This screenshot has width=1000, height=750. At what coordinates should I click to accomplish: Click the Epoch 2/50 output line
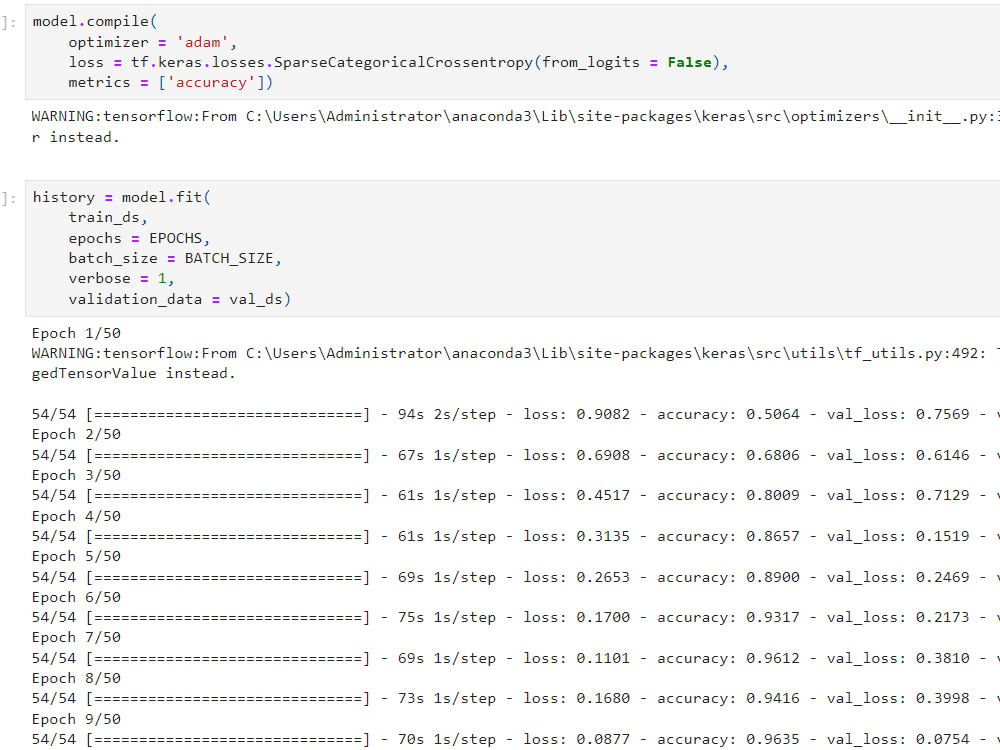76,434
